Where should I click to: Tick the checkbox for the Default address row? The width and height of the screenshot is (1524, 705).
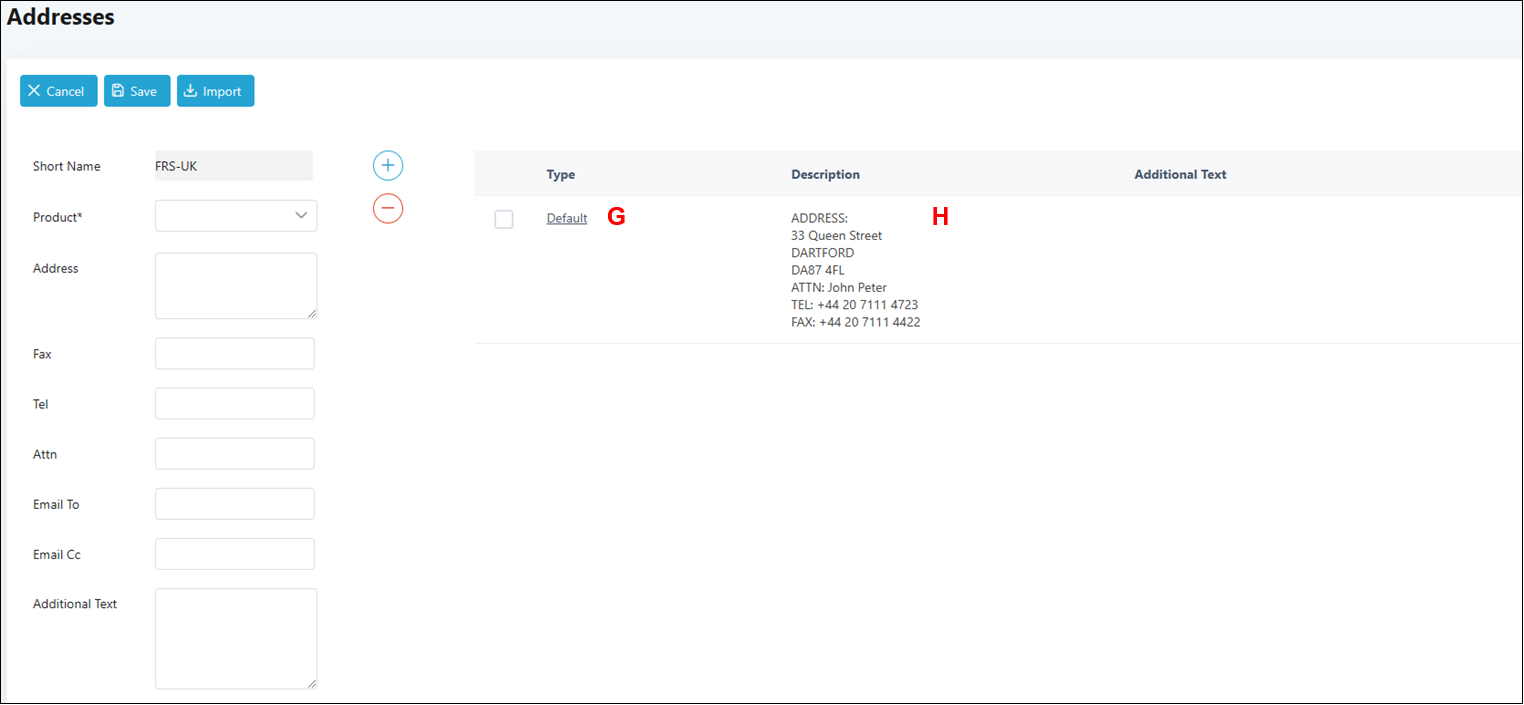pos(504,219)
